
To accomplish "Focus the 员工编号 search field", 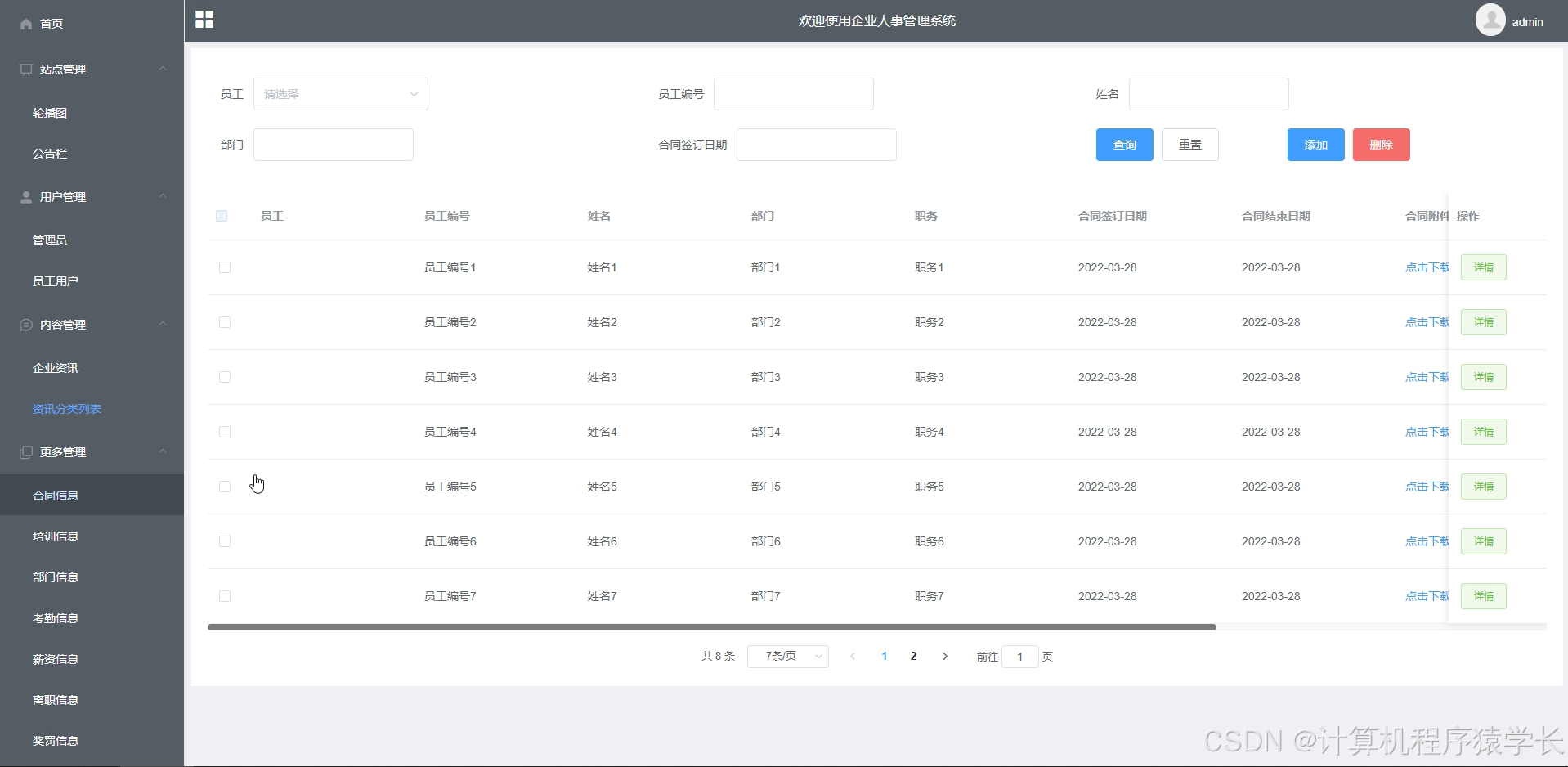I will coord(793,94).
